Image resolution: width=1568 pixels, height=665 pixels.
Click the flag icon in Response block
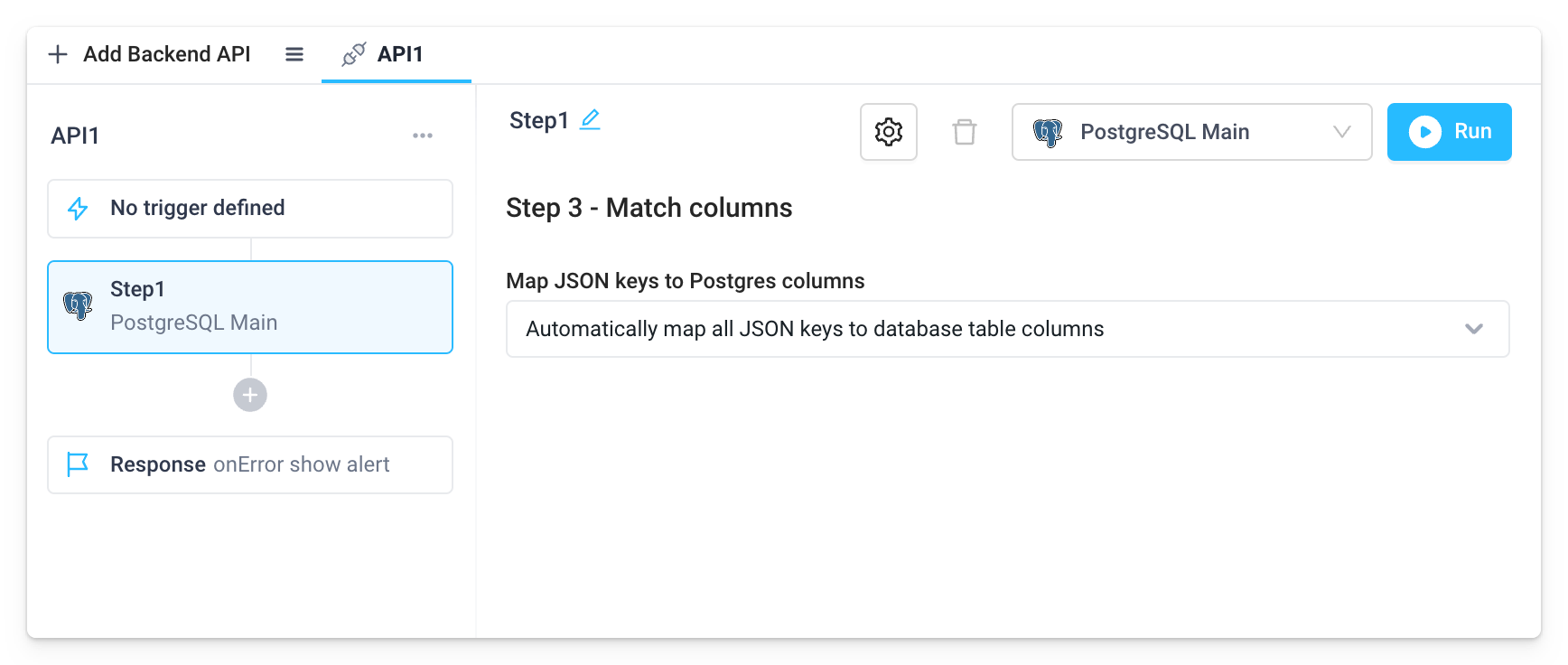(78, 464)
